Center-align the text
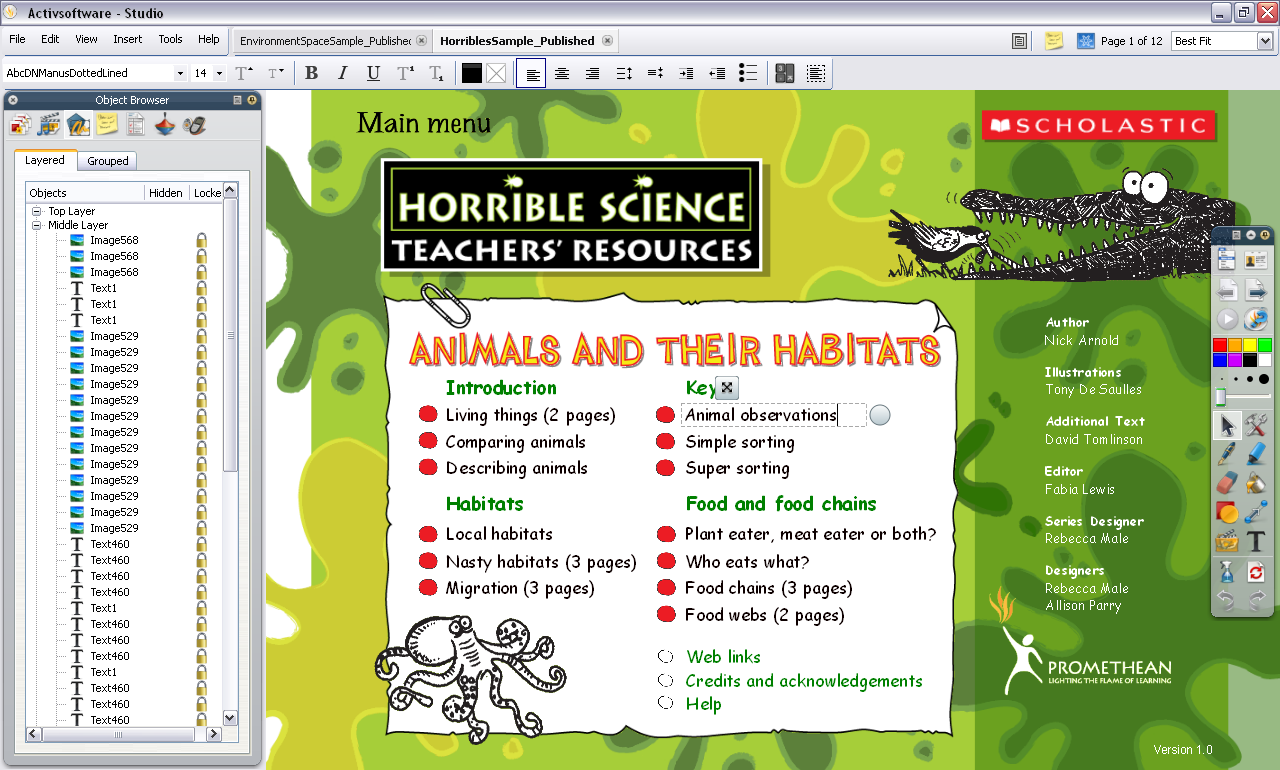This screenshot has width=1280, height=770. (x=562, y=73)
